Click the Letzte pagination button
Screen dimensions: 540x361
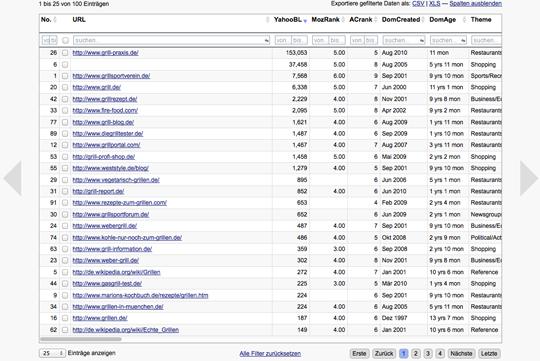pyautogui.click(x=489, y=353)
